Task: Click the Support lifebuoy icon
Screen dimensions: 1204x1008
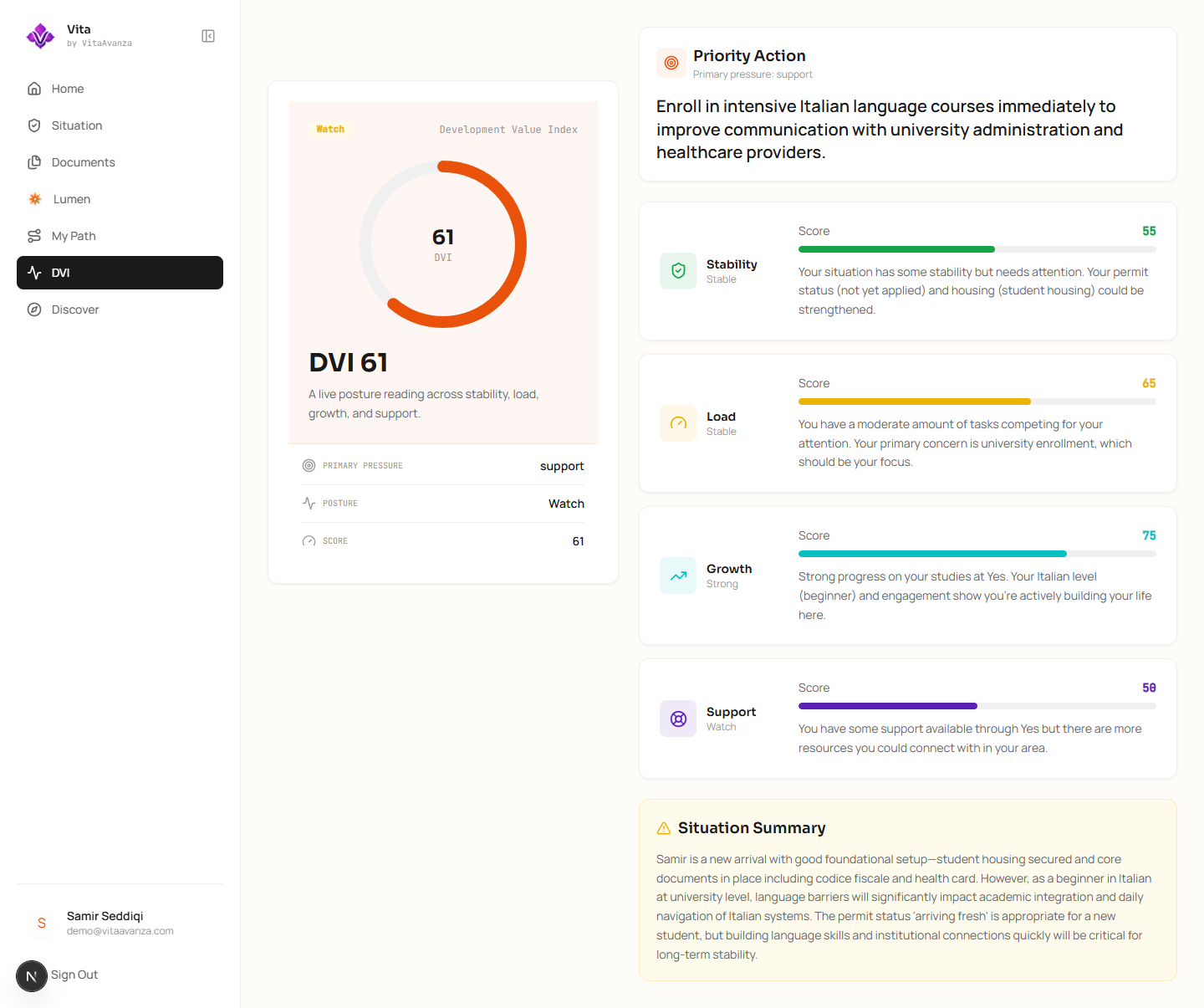Action: pyautogui.click(x=678, y=719)
